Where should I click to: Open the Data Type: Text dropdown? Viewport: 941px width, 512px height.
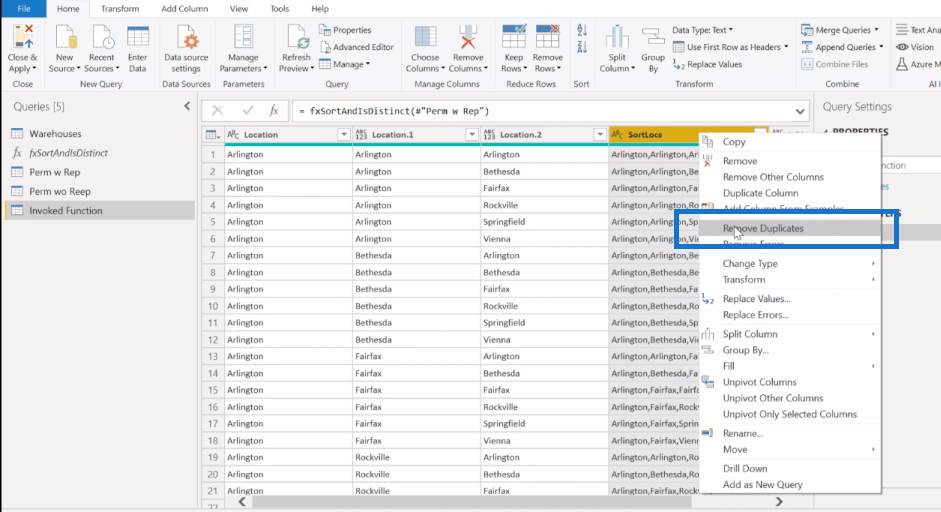tap(702, 30)
